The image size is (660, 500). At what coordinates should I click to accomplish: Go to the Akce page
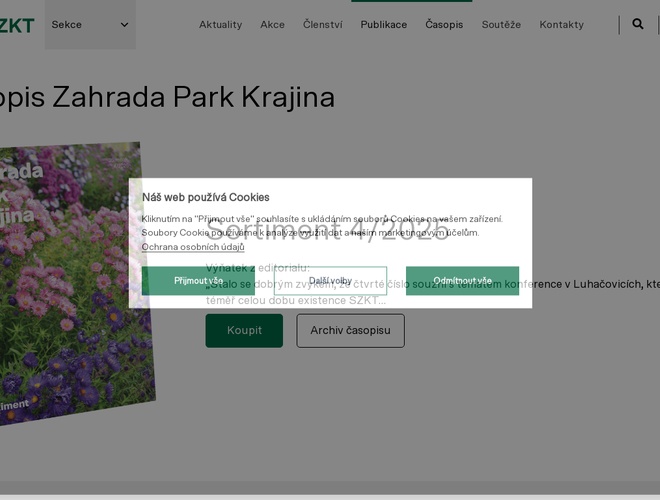tap(272, 25)
